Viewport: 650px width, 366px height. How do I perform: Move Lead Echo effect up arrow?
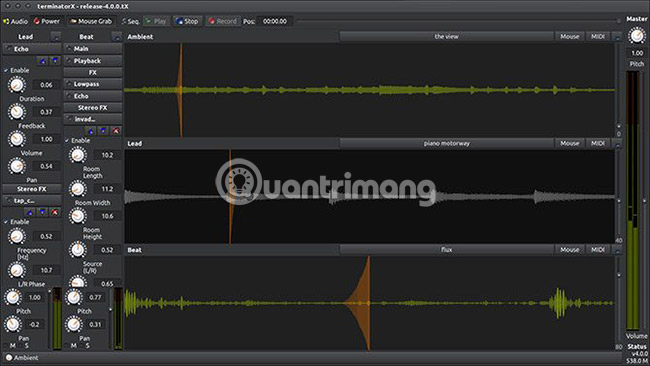coord(42,61)
